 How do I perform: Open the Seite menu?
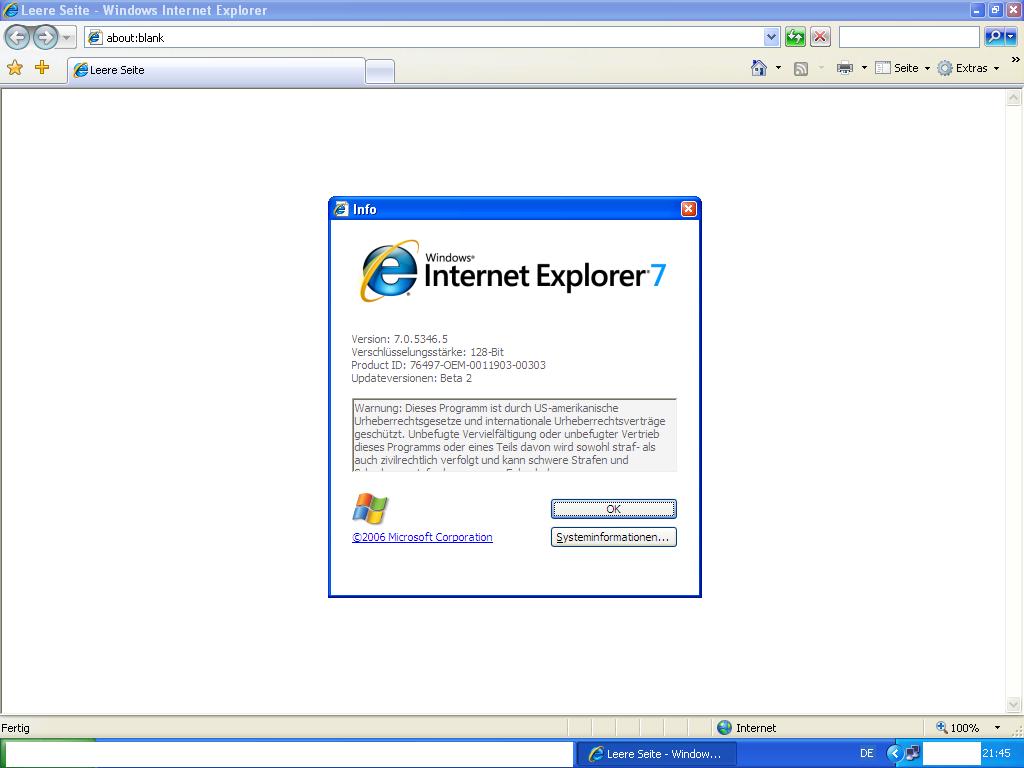902,68
